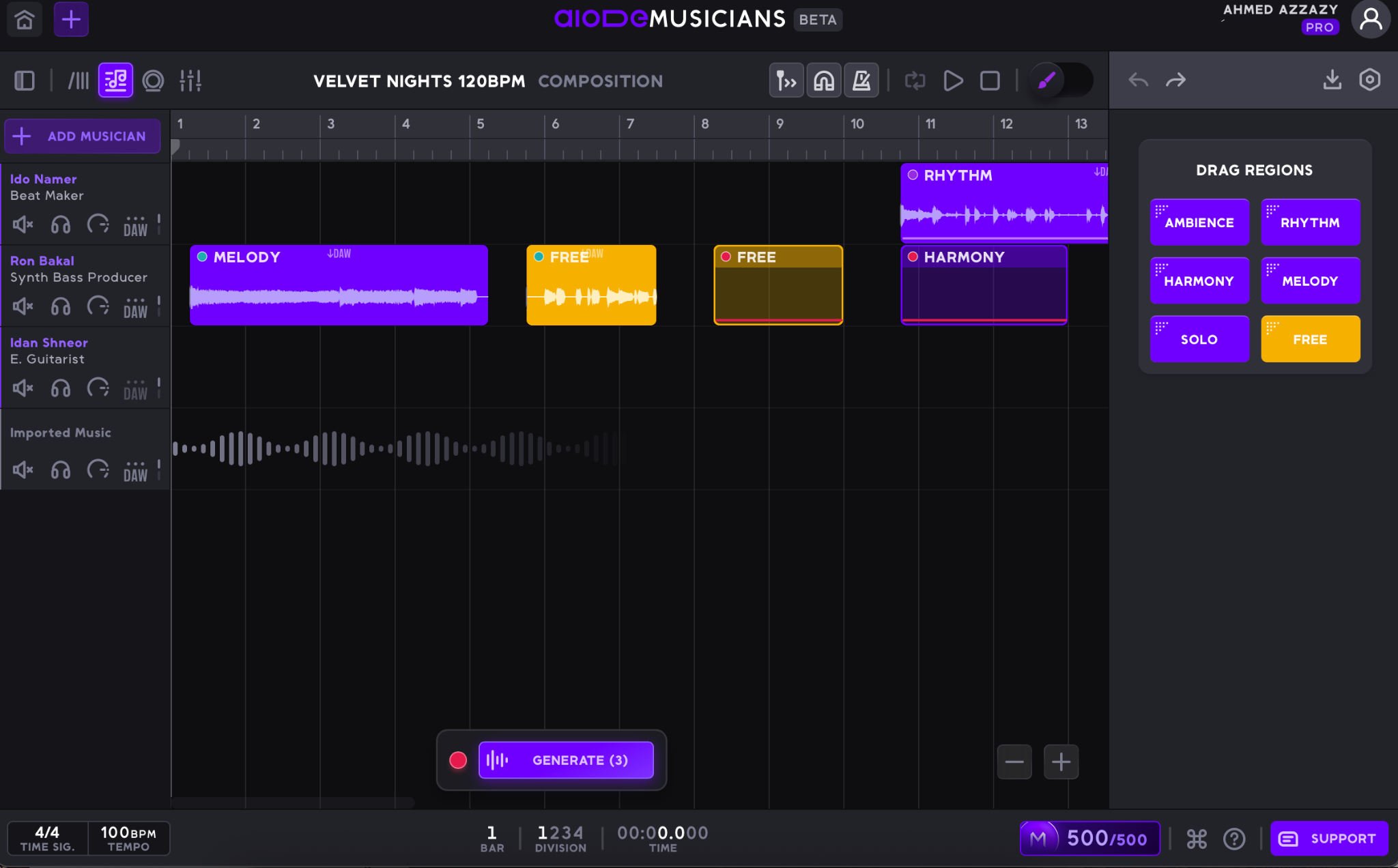Click the help question mark icon
1398x868 pixels.
click(1234, 839)
